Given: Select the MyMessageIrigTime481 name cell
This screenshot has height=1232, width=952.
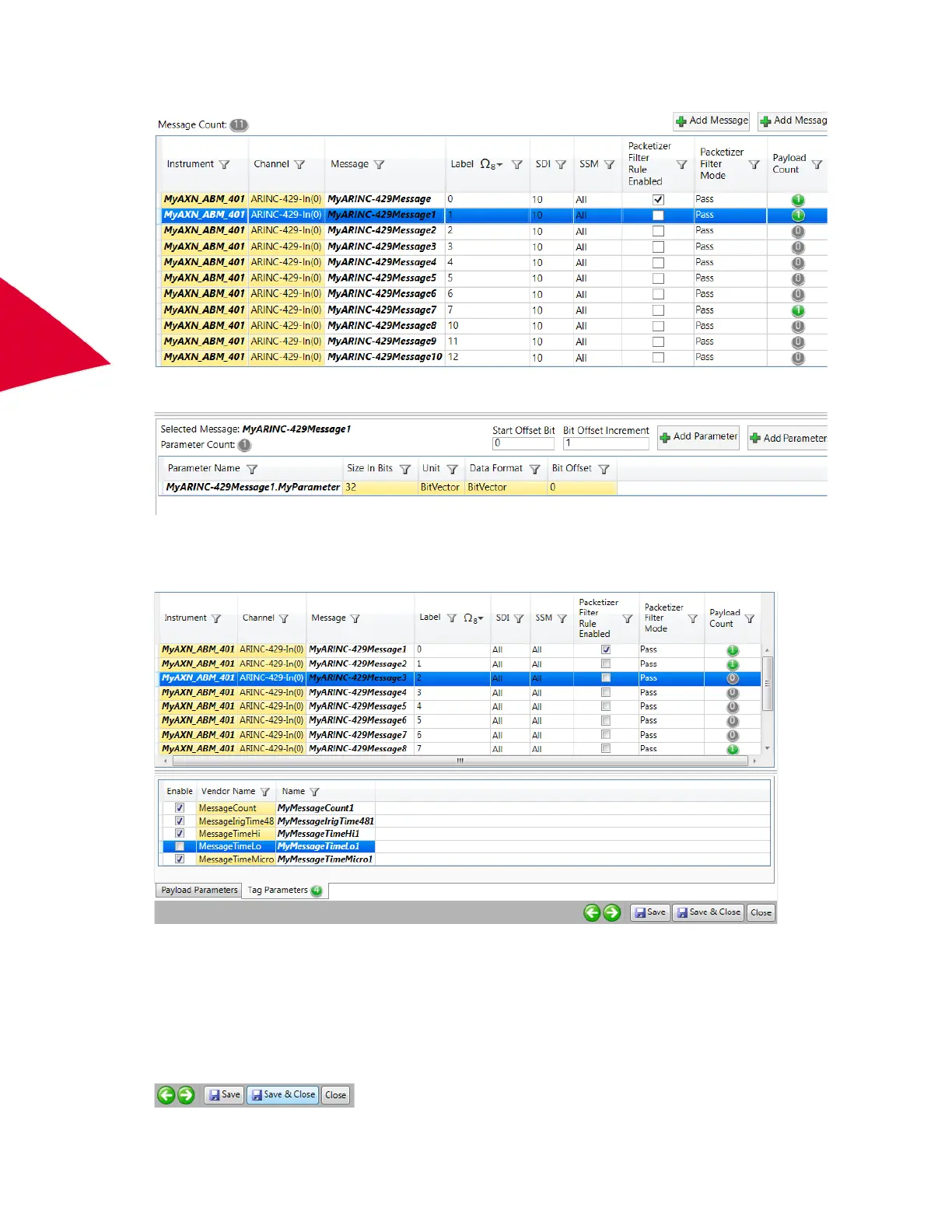Looking at the screenshot, I should (x=325, y=821).
